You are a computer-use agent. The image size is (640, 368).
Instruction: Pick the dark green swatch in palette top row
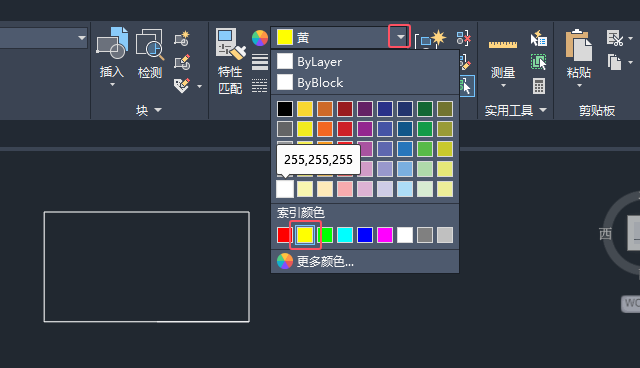pos(425,109)
